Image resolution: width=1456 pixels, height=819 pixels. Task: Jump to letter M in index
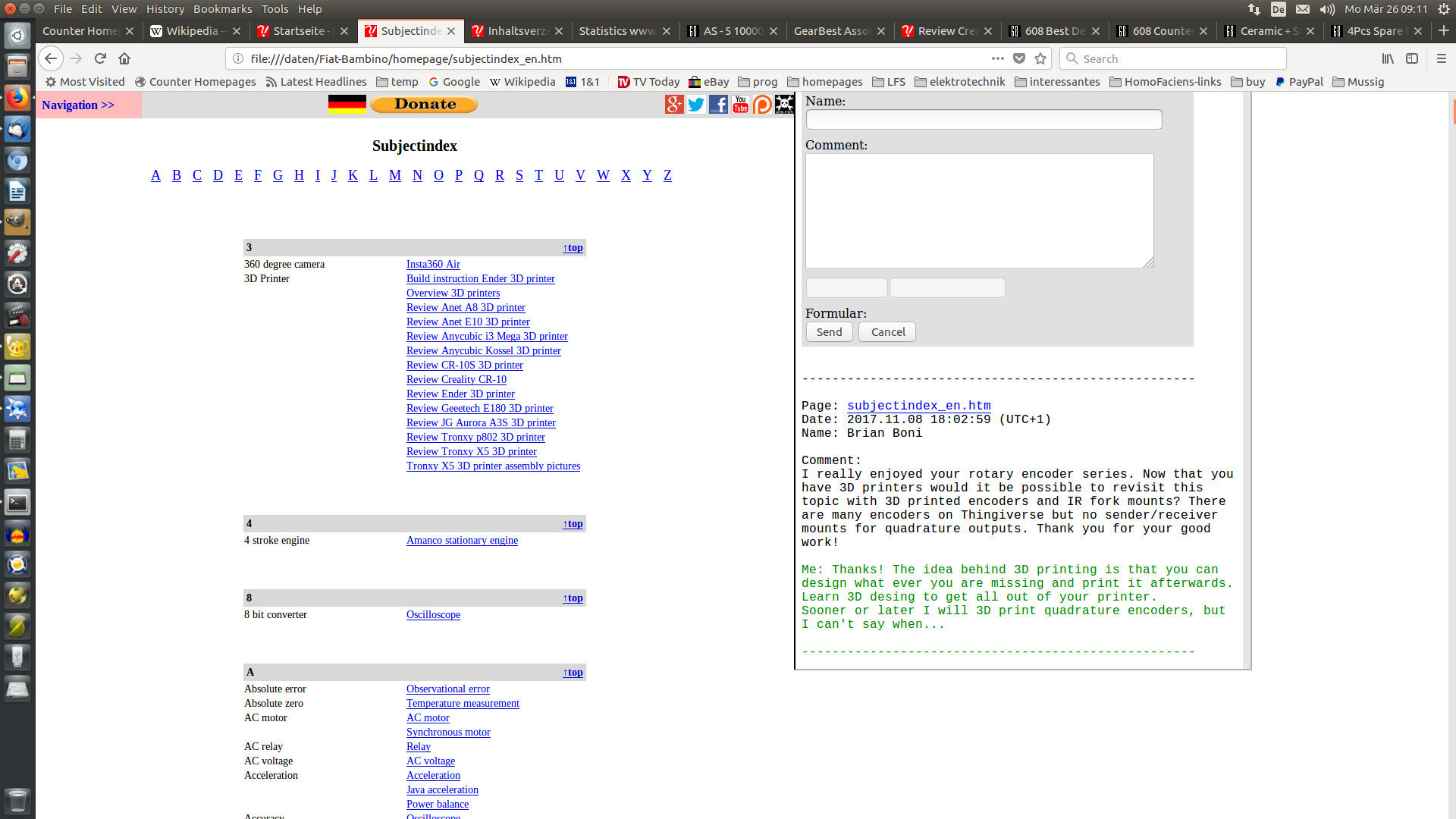point(394,175)
